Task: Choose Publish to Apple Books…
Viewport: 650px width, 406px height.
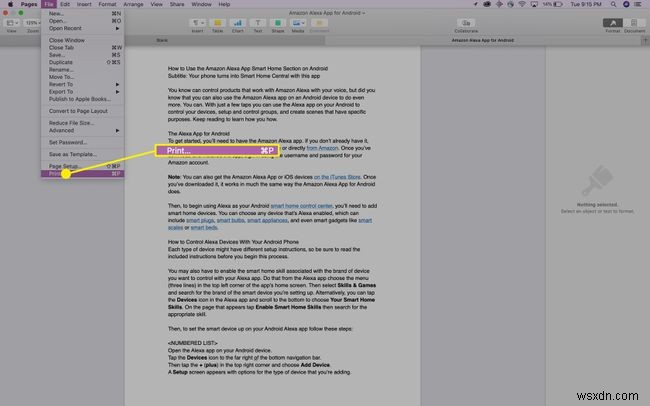Action: pyautogui.click(x=82, y=99)
